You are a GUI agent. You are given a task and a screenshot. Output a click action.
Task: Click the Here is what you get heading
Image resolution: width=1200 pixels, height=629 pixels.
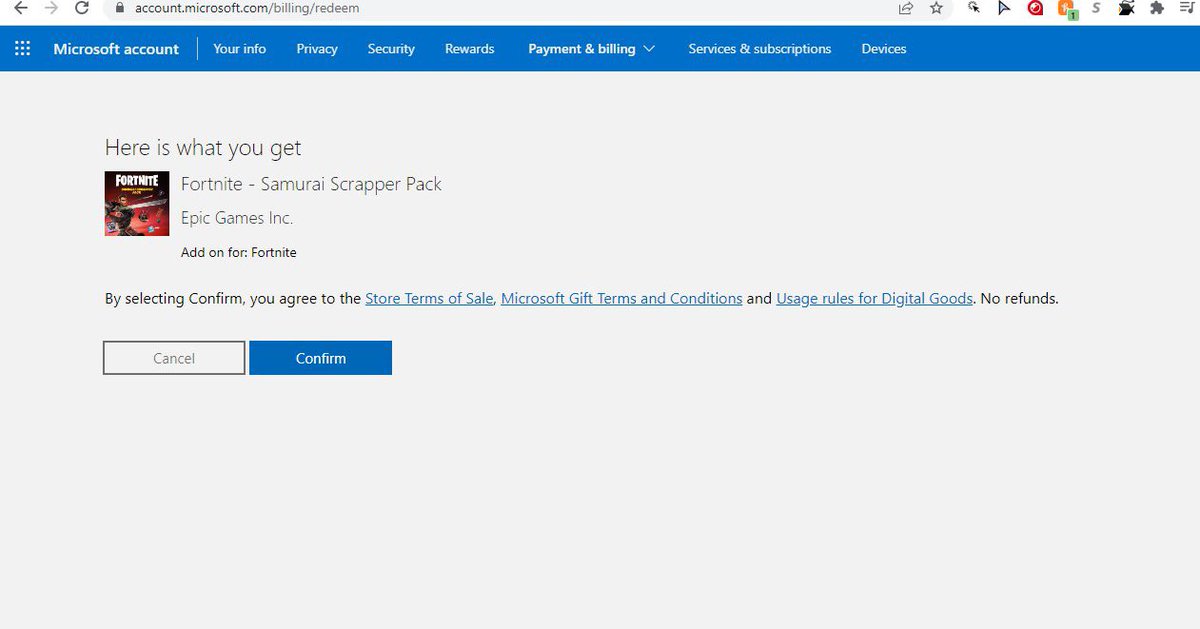pyautogui.click(x=203, y=148)
